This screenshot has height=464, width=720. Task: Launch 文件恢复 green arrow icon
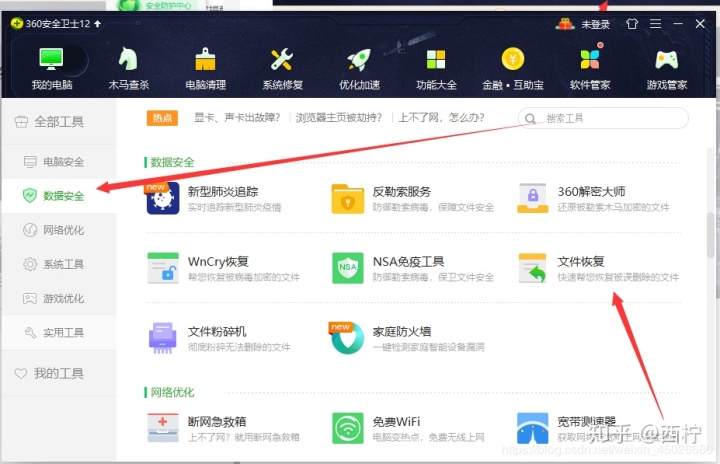point(533,268)
